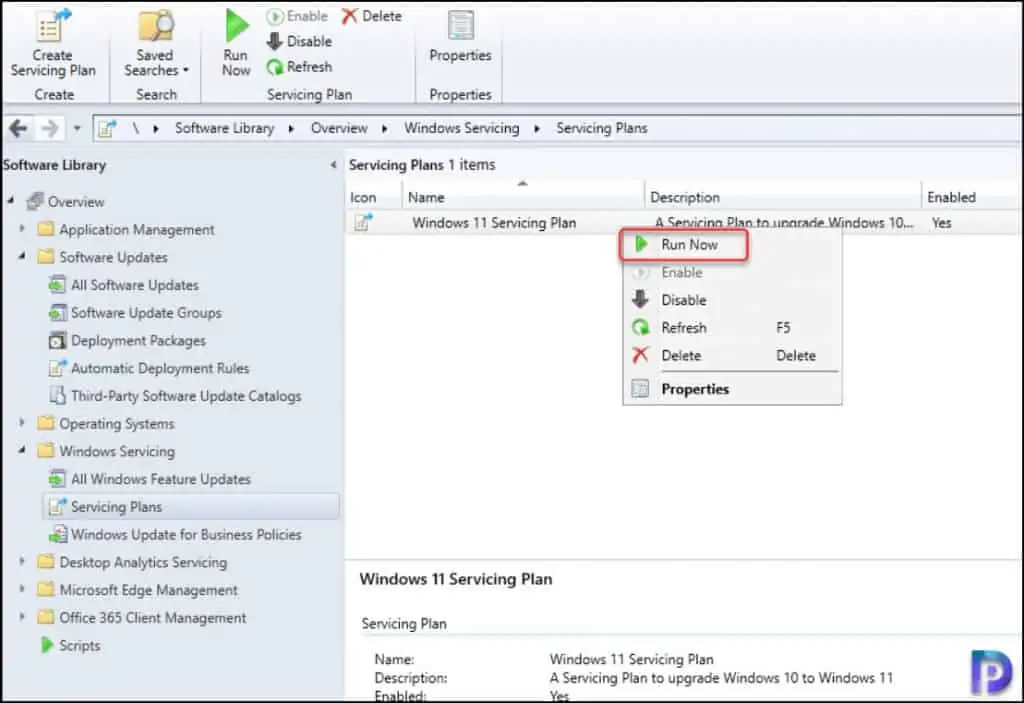This screenshot has width=1024, height=703.
Task: Expand Application Management folder
Action: [x=22, y=229]
